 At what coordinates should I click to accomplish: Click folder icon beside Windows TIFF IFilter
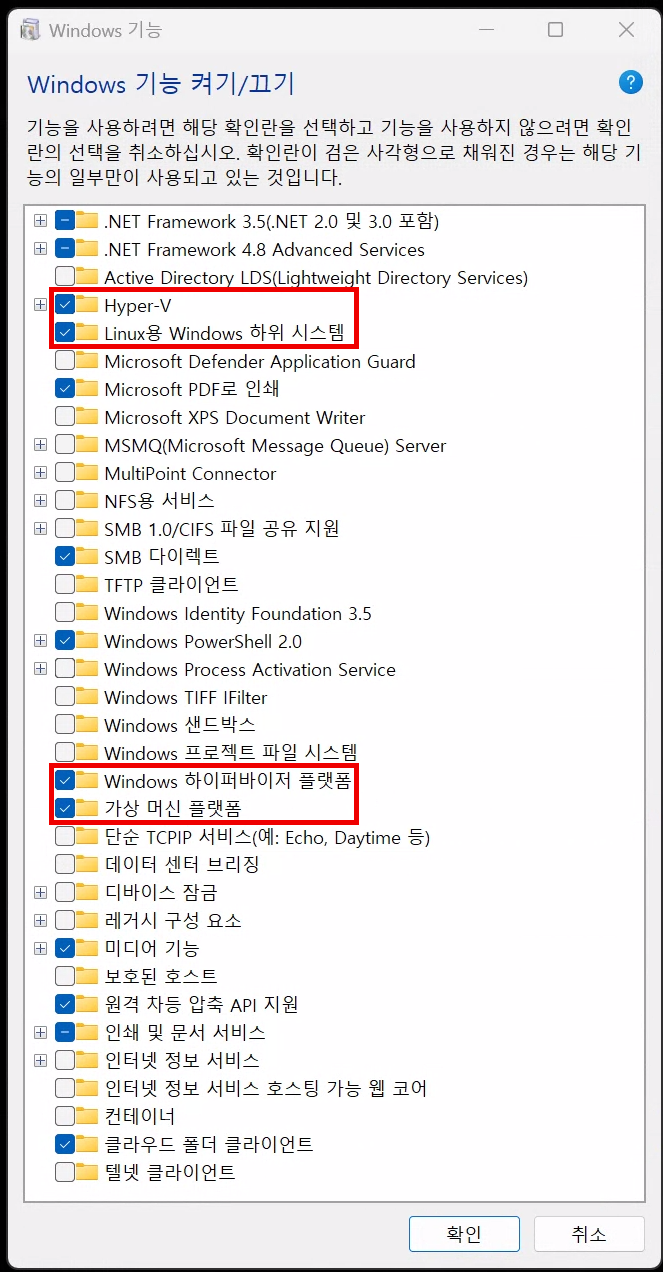pos(87,696)
